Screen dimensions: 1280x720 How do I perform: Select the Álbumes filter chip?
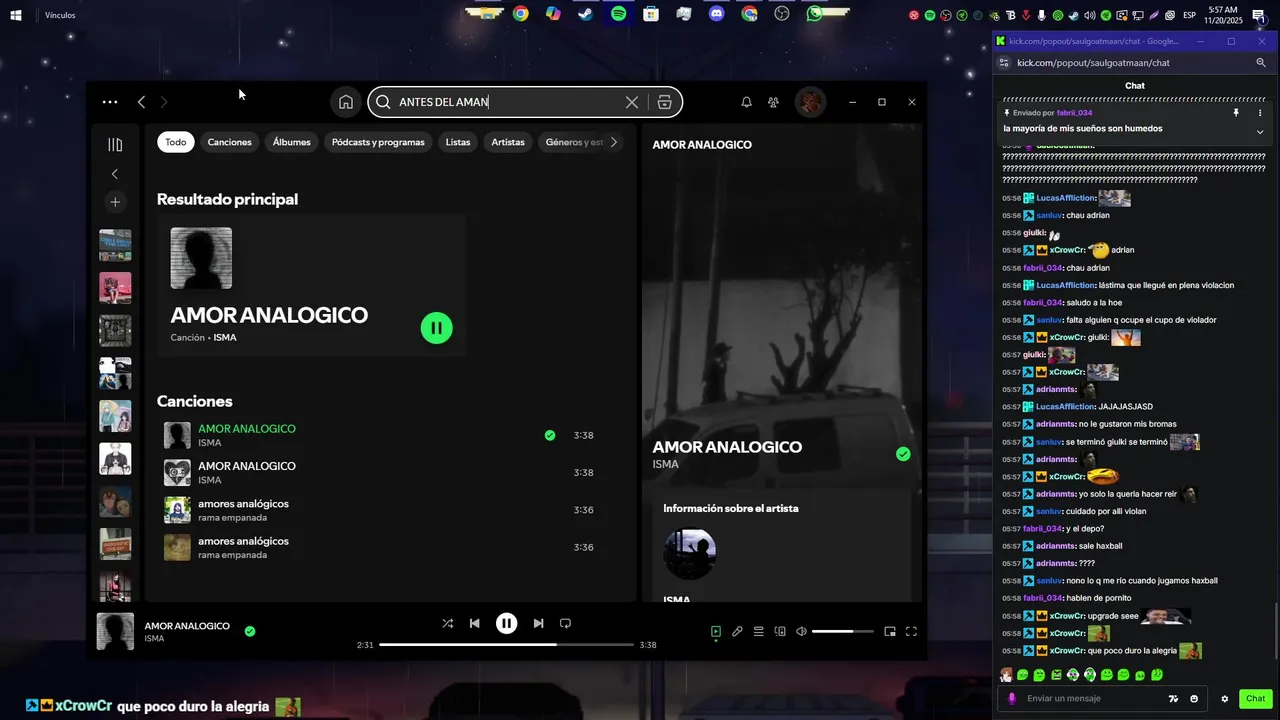point(292,142)
